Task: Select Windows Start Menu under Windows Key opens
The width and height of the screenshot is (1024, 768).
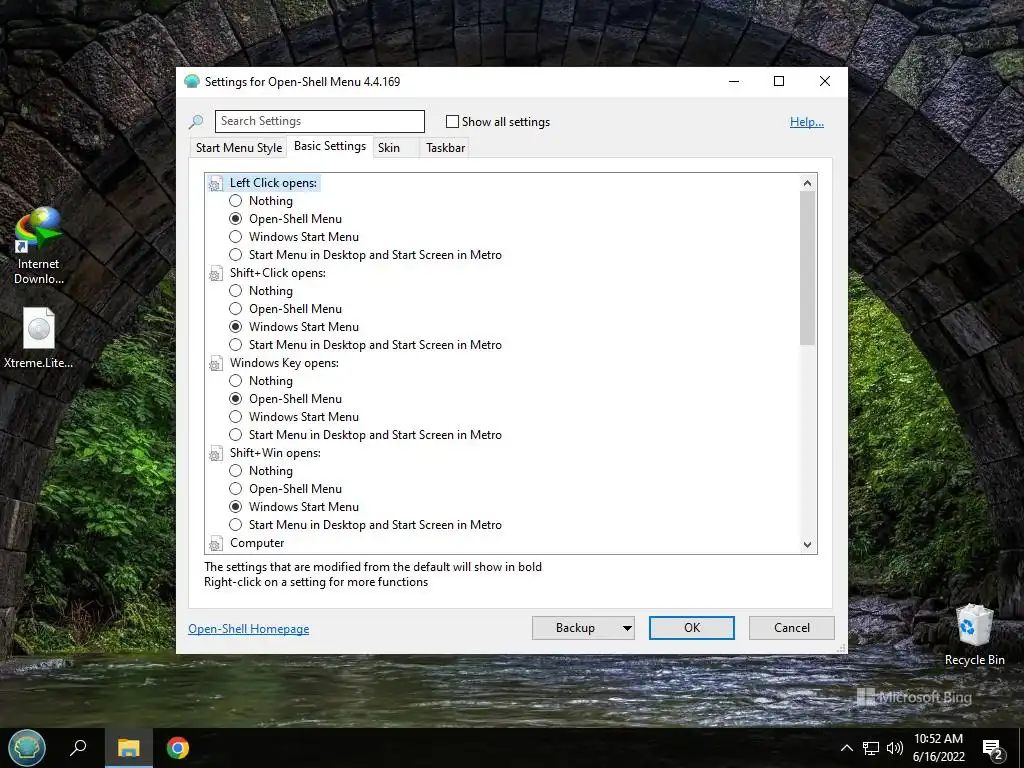Action: coord(235,417)
